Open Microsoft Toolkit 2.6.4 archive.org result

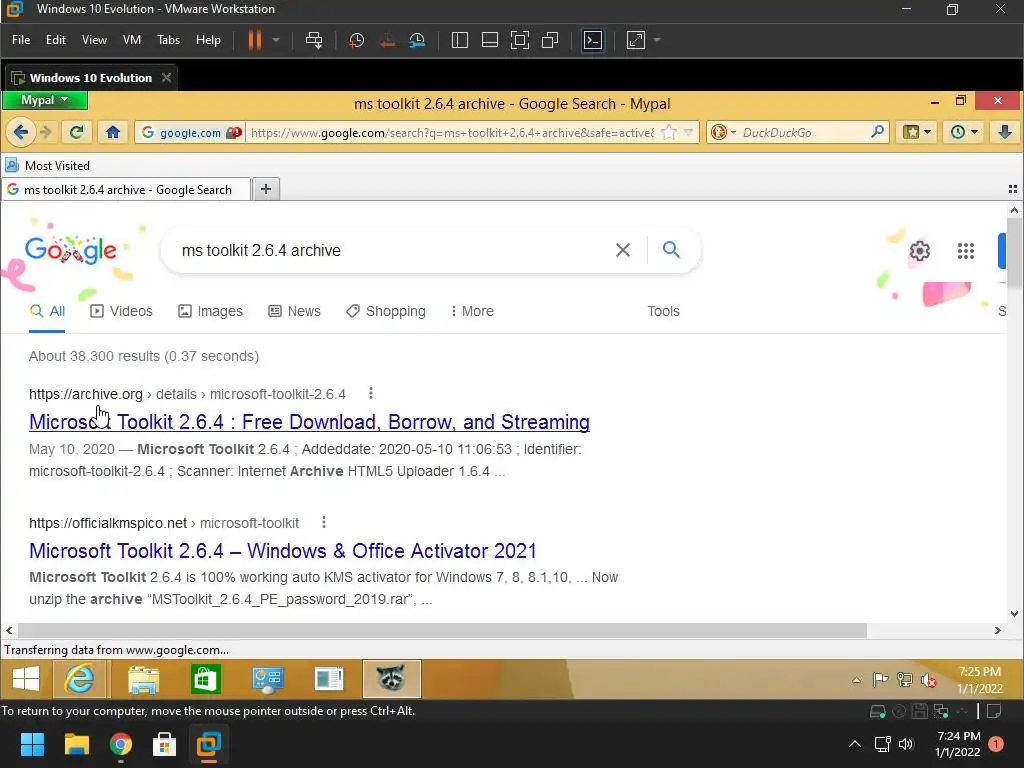point(310,422)
